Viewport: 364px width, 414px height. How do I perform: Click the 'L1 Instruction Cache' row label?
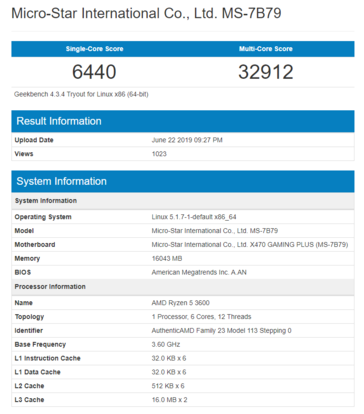click(x=48, y=358)
